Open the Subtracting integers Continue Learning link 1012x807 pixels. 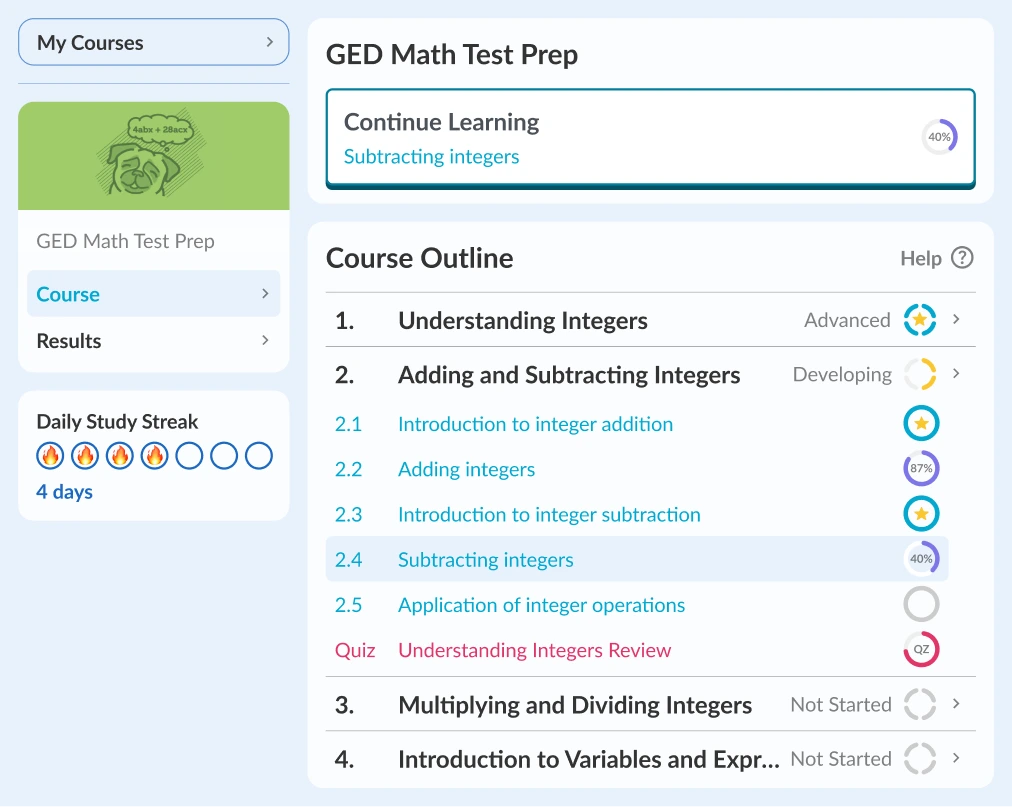coord(431,157)
